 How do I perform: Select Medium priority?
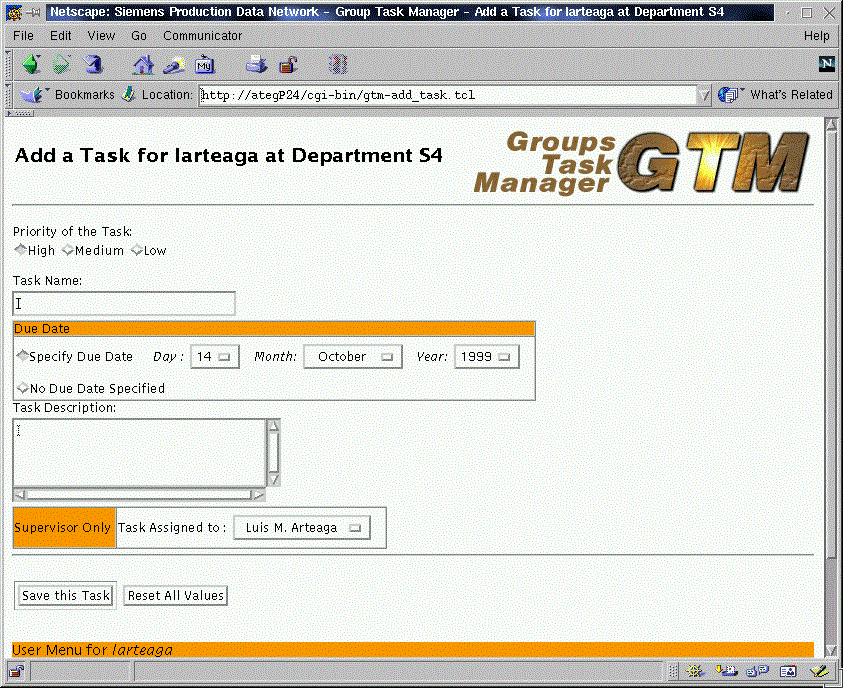(68, 250)
